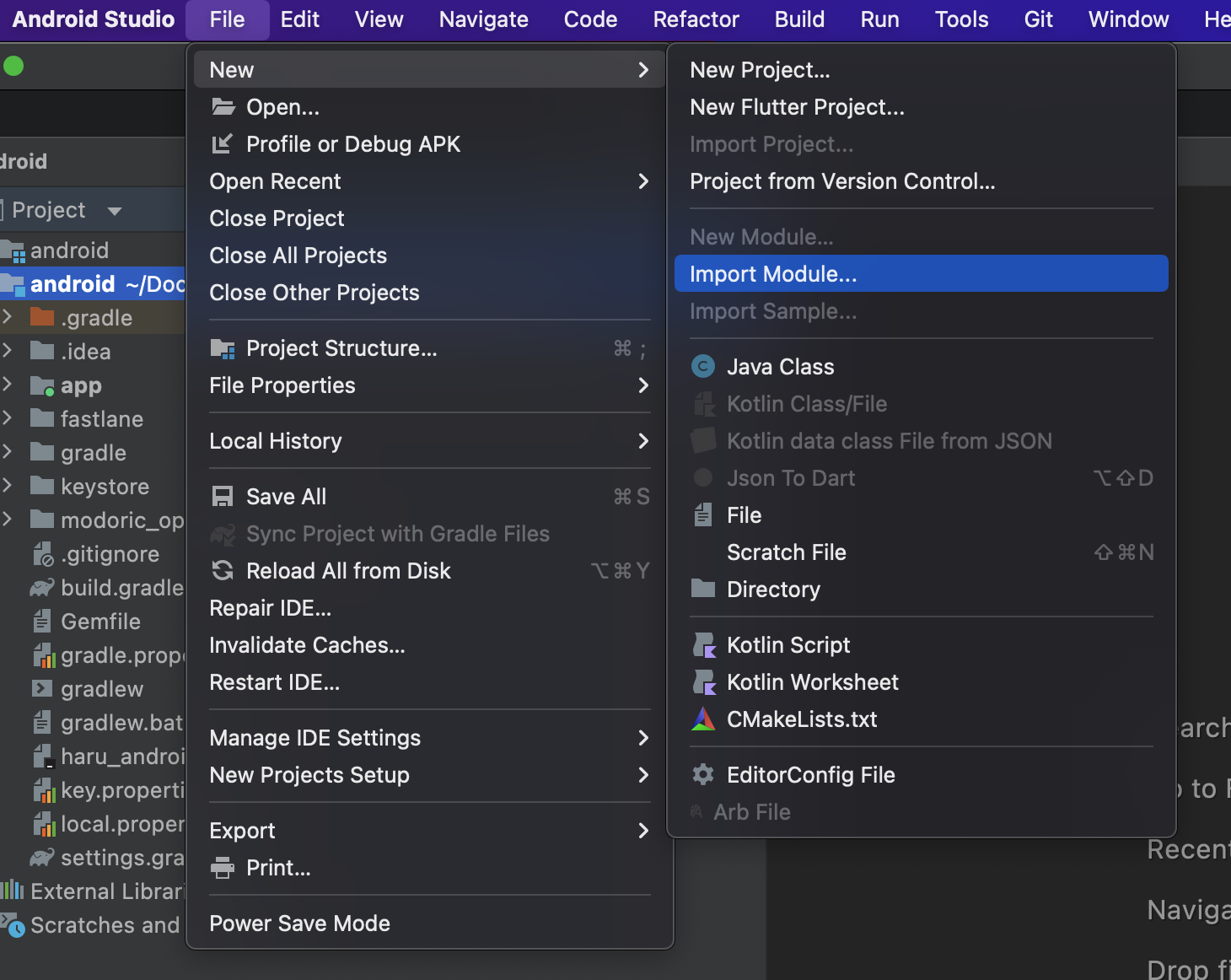The image size is (1231, 980).
Task: Click the Gemfile file icon
Action: [42, 622]
